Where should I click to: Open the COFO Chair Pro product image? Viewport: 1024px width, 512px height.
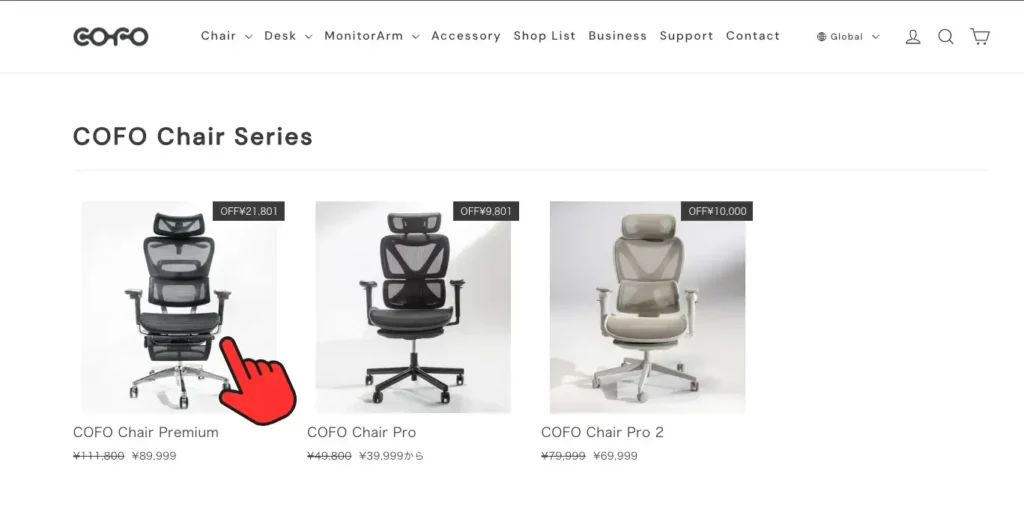[413, 307]
